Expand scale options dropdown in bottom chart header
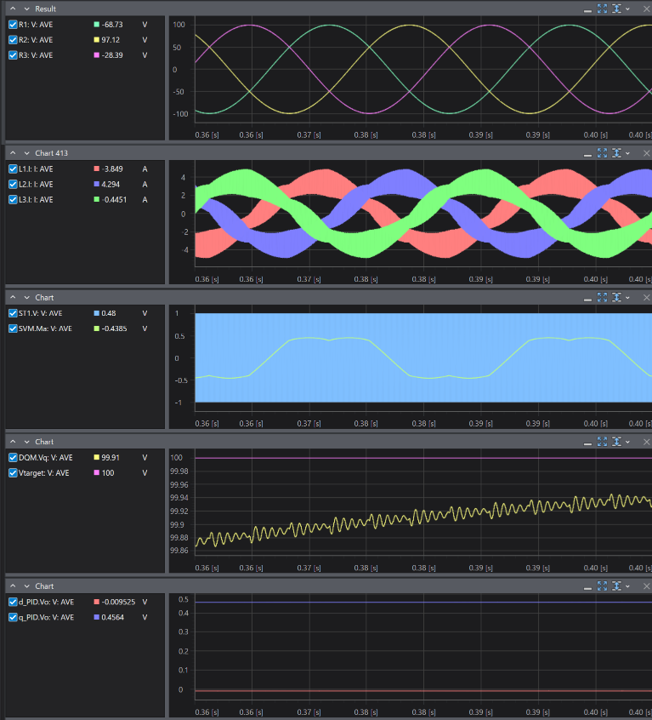652x720 pixels. [x=628, y=586]
